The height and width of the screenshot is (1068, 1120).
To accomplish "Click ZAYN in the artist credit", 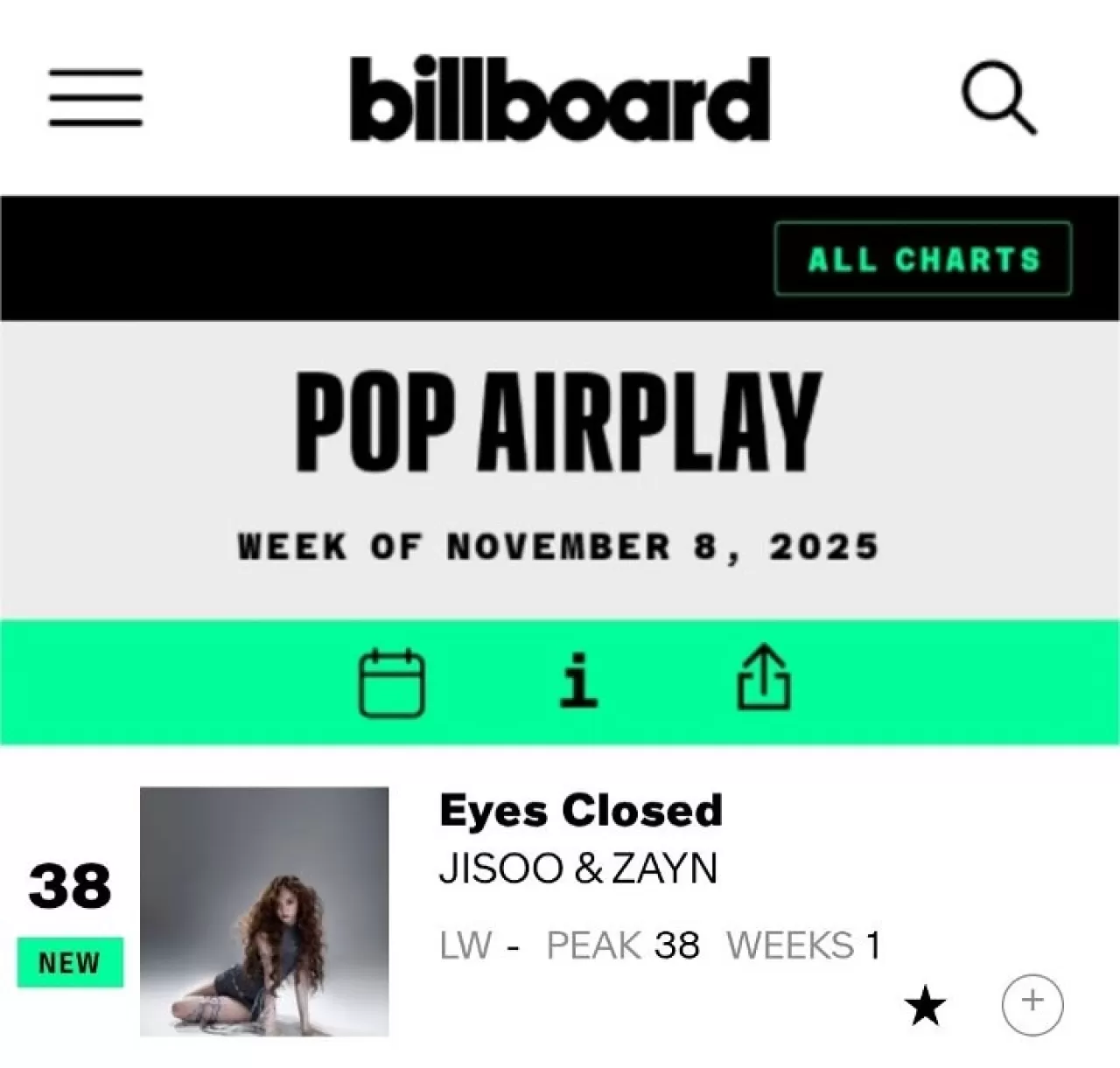I will [x=665, y=869].
